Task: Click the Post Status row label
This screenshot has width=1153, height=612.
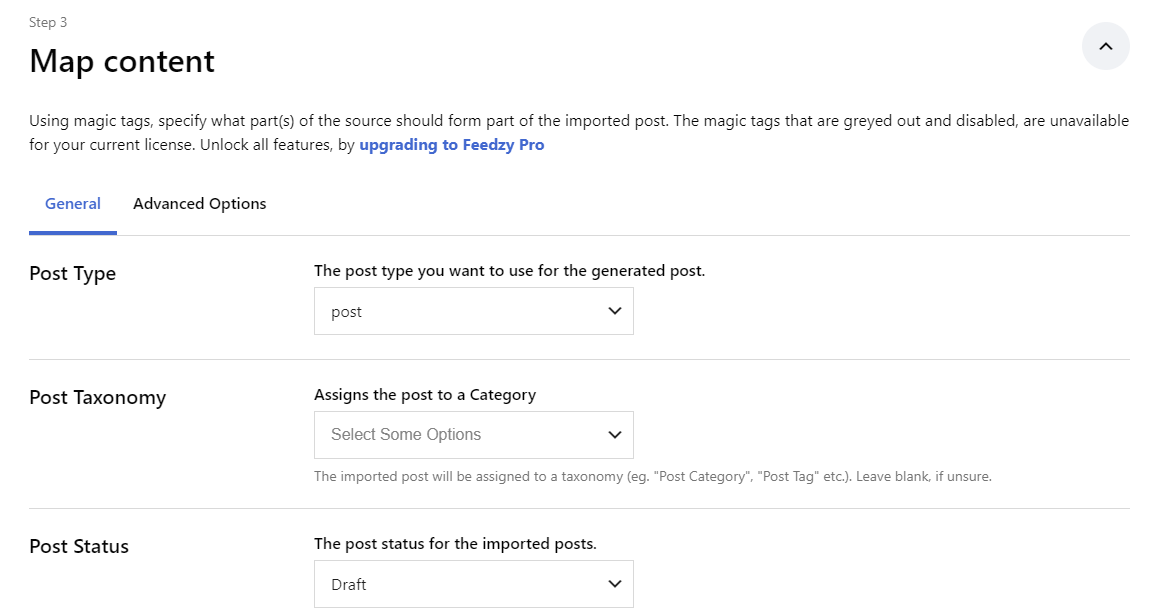Action: tap(79, 546)
